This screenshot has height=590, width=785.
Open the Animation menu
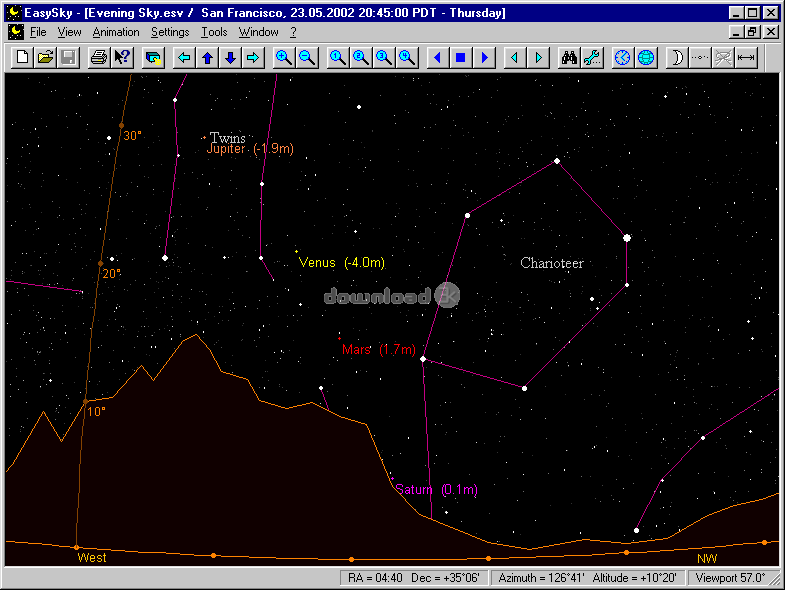click(x=116, y=32)
